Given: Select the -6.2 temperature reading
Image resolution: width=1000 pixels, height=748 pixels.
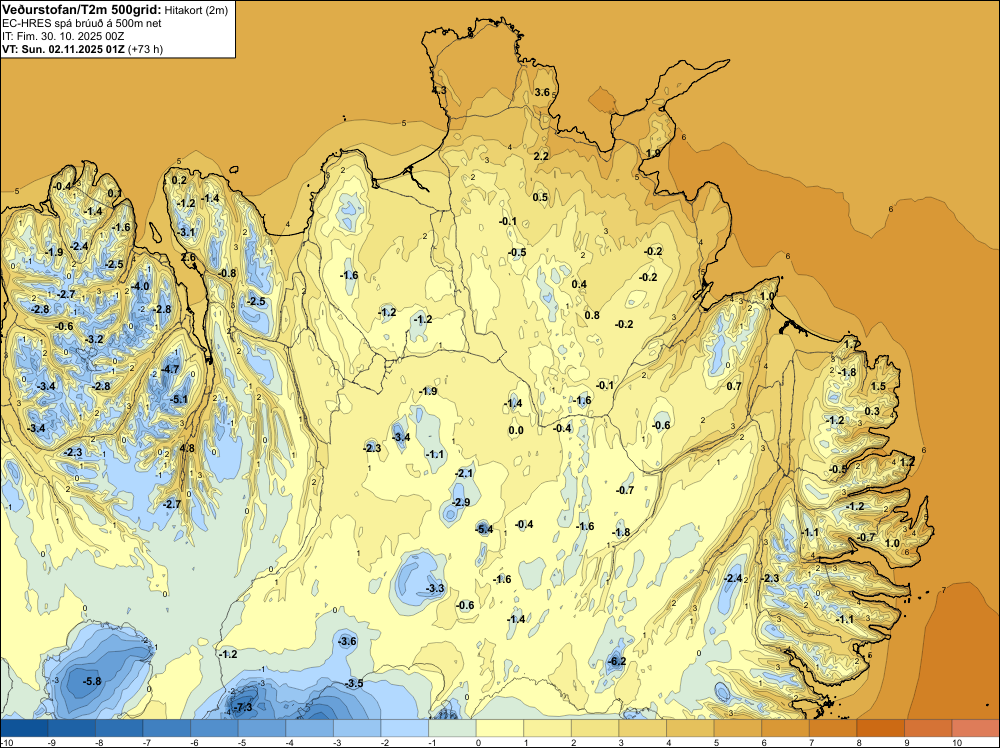Looking at the screenshot, I should click(617, 661).
